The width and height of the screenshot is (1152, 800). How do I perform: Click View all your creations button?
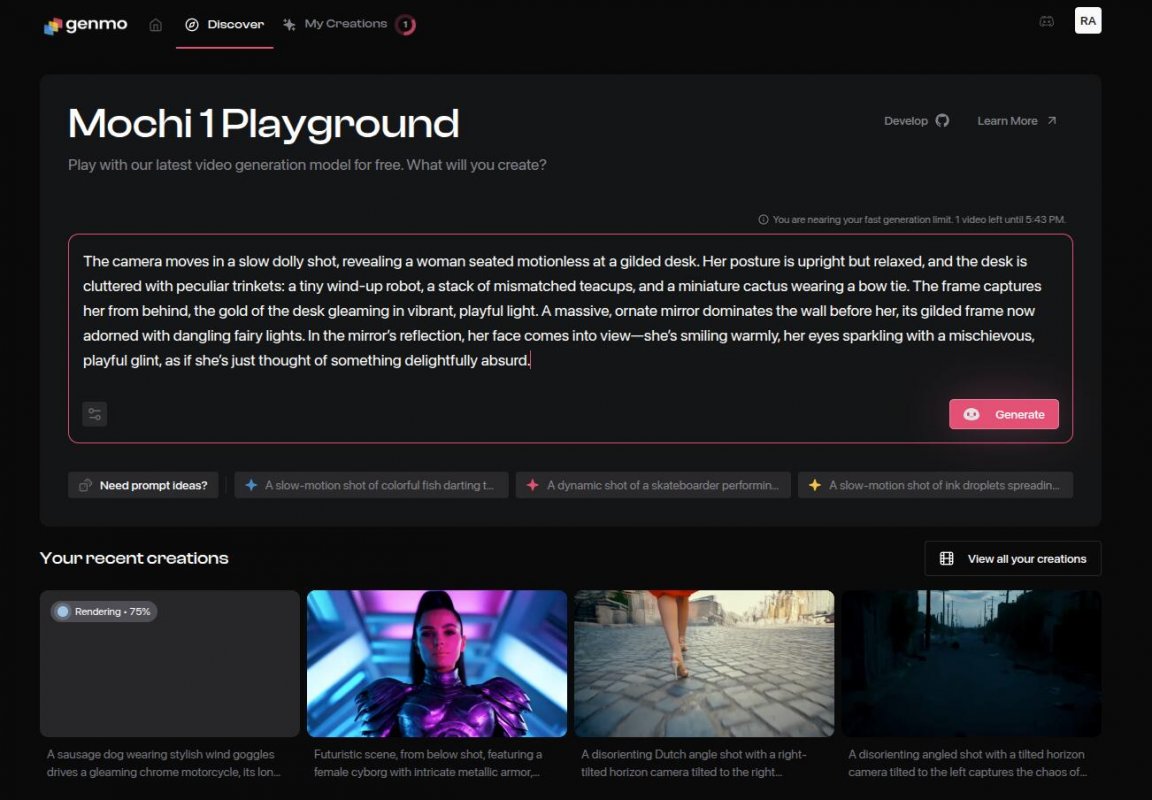pos(1013,559)
